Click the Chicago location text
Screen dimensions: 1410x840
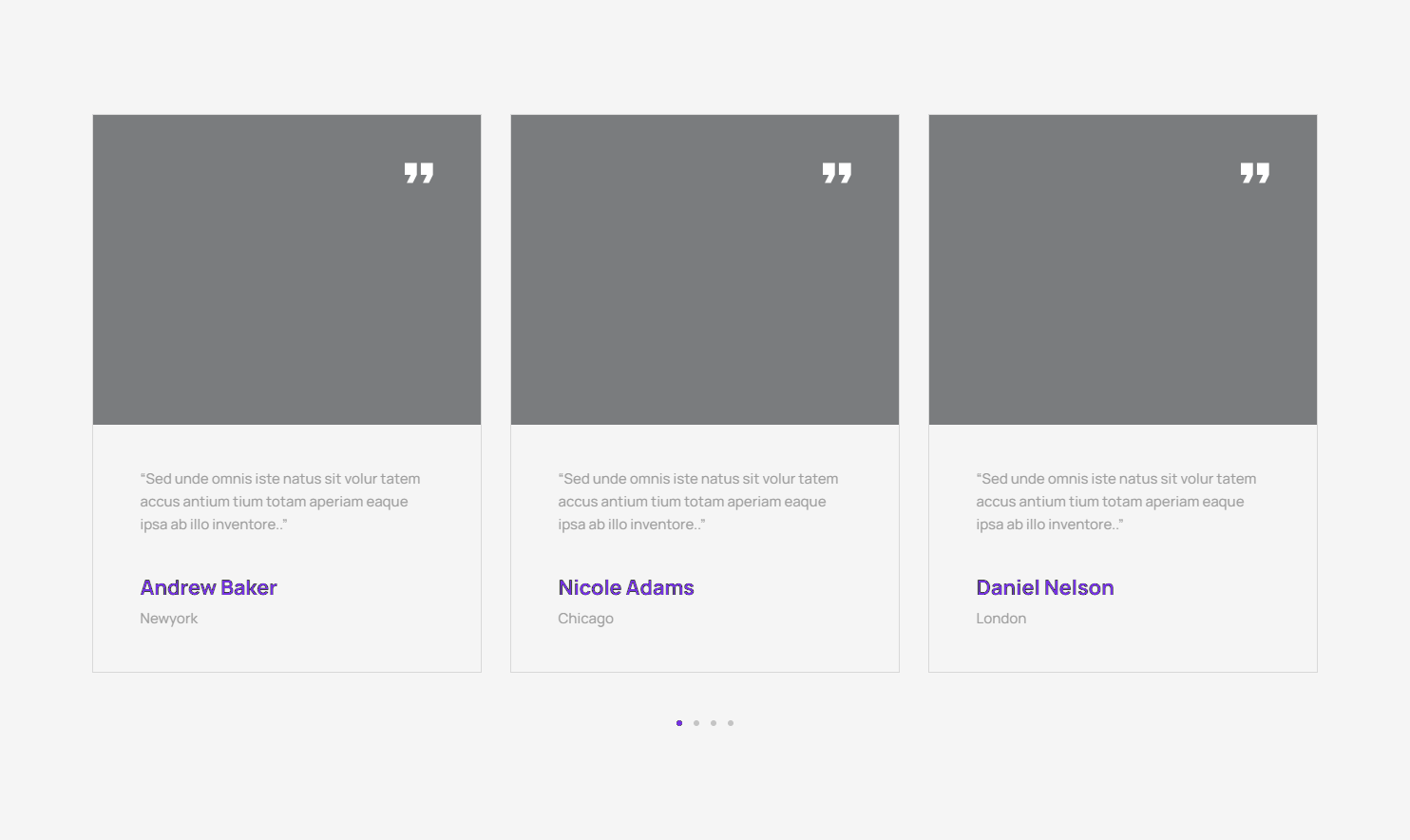(585, 619)
